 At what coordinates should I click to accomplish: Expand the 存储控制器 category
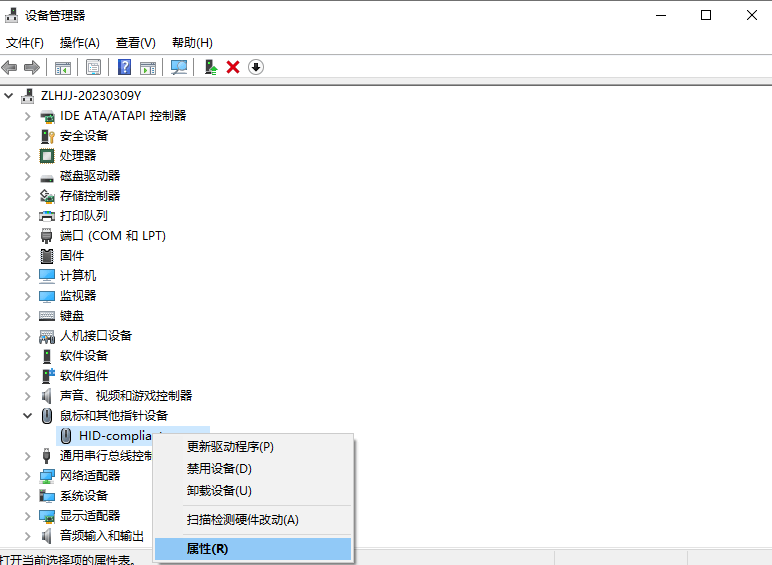(x=28, y=196)
